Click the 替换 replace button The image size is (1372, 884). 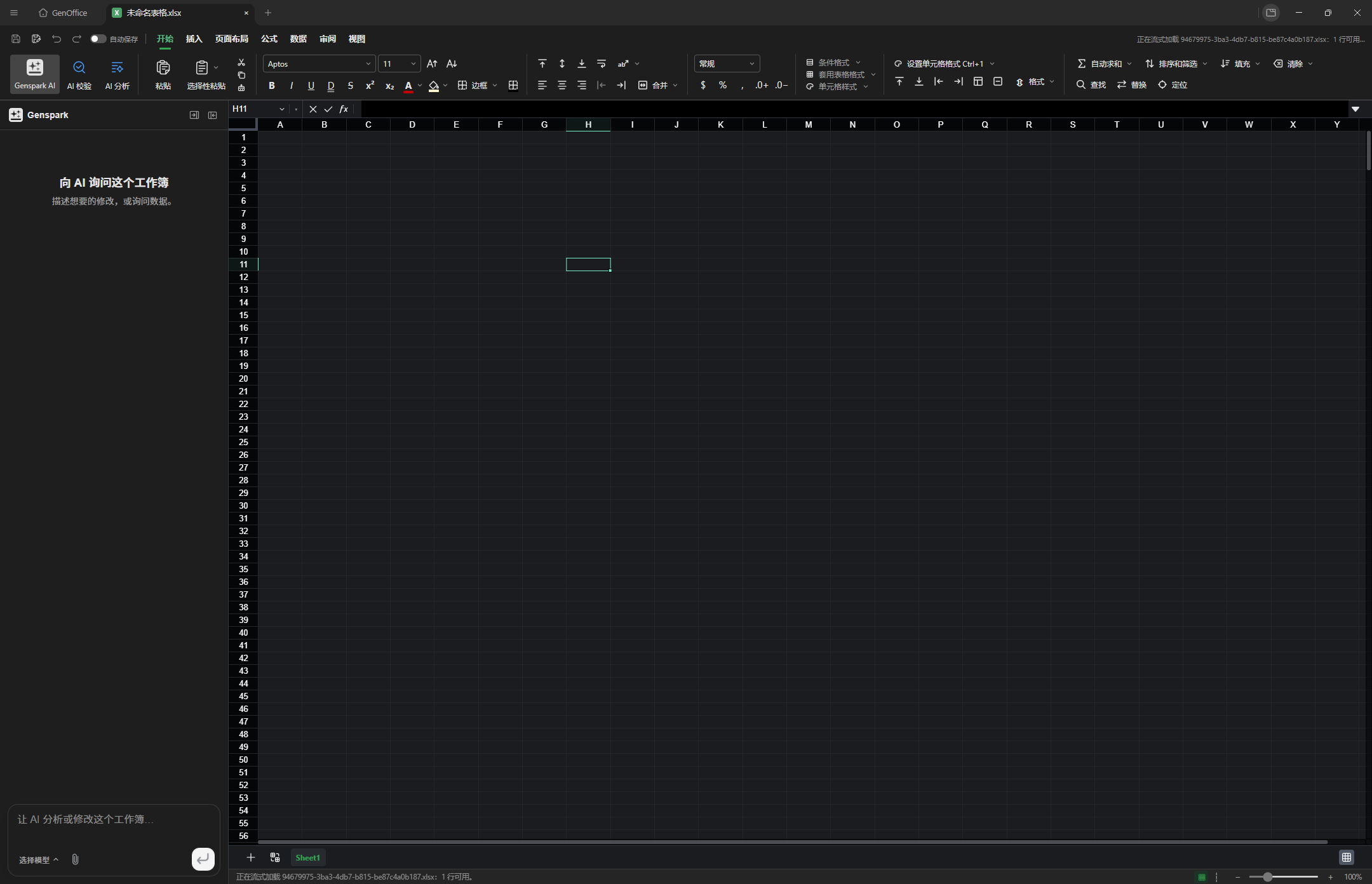click(1132, 84)
